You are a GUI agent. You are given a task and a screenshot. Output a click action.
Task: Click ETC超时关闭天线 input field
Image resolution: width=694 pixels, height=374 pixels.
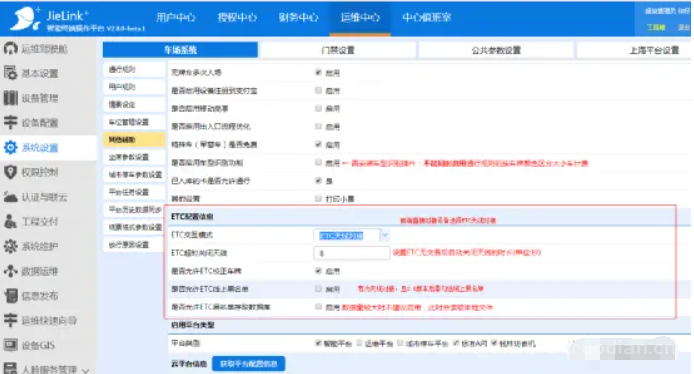pyautogui.click(x=351, y=253)
